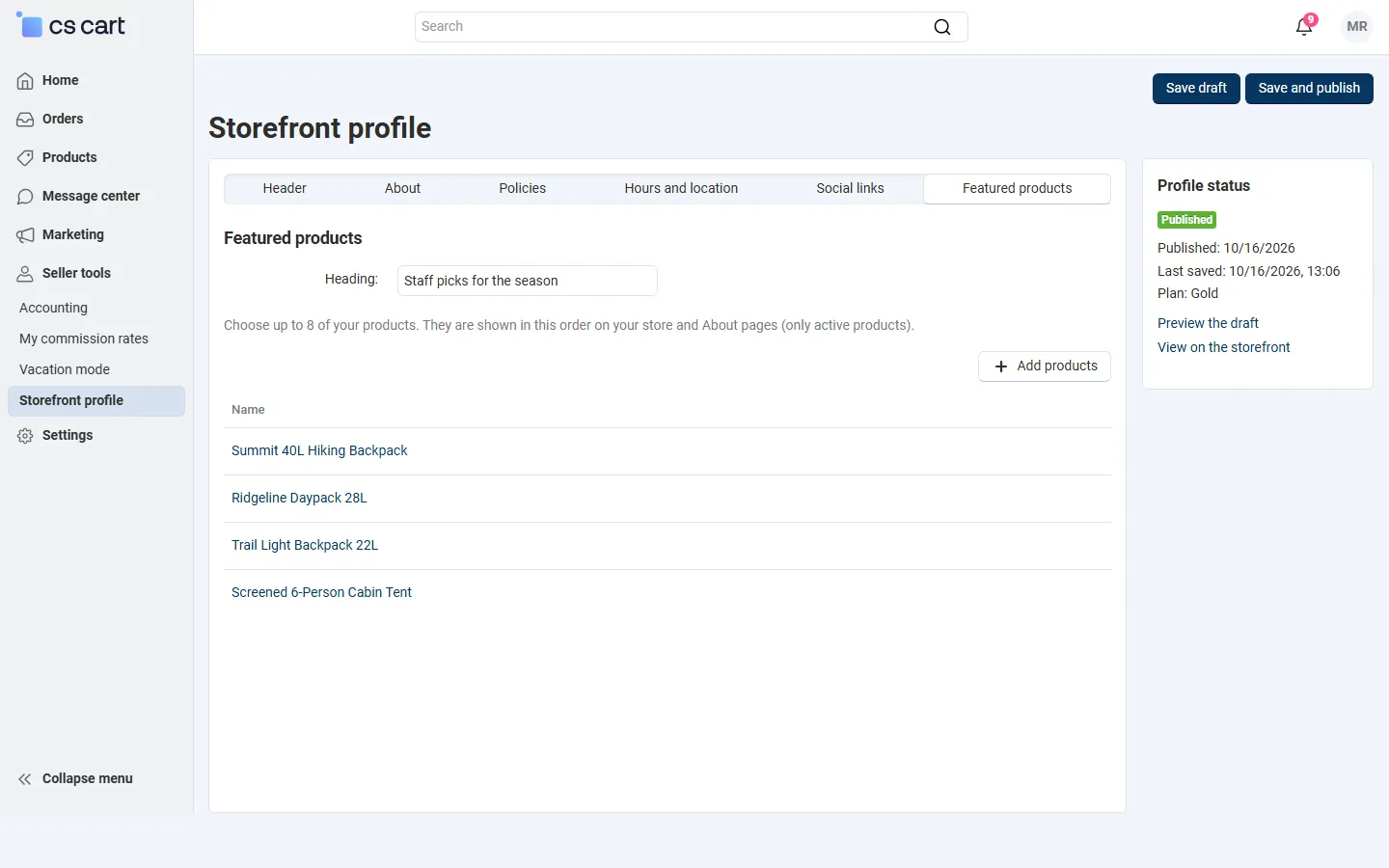Open My commission rates
1389x868 pixels.
point(84,339)
